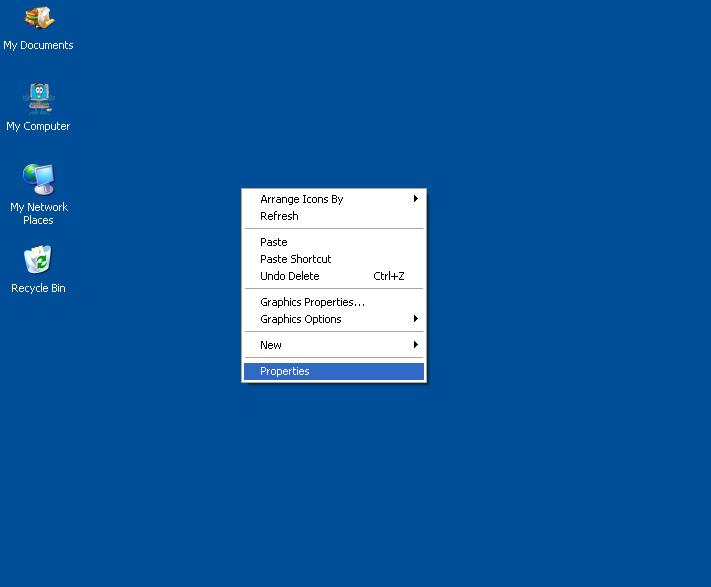Open the Arrange Icons By submenu
Screen dimensions: 711x587
pos(334,199)
